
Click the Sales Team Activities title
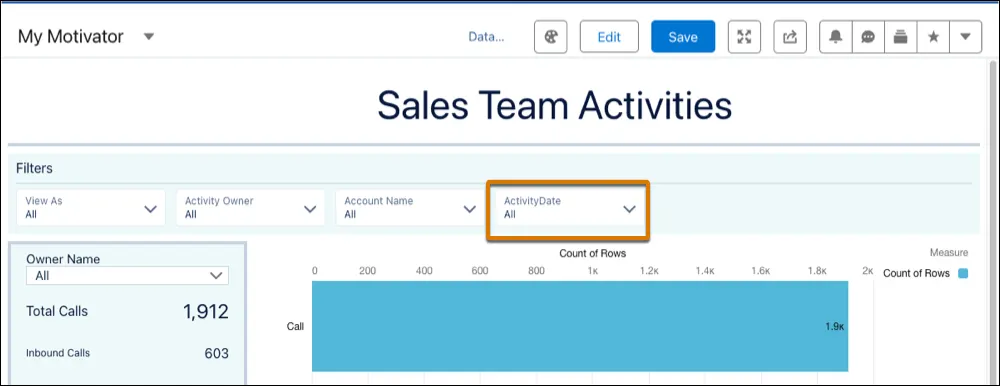click(554, 106)
